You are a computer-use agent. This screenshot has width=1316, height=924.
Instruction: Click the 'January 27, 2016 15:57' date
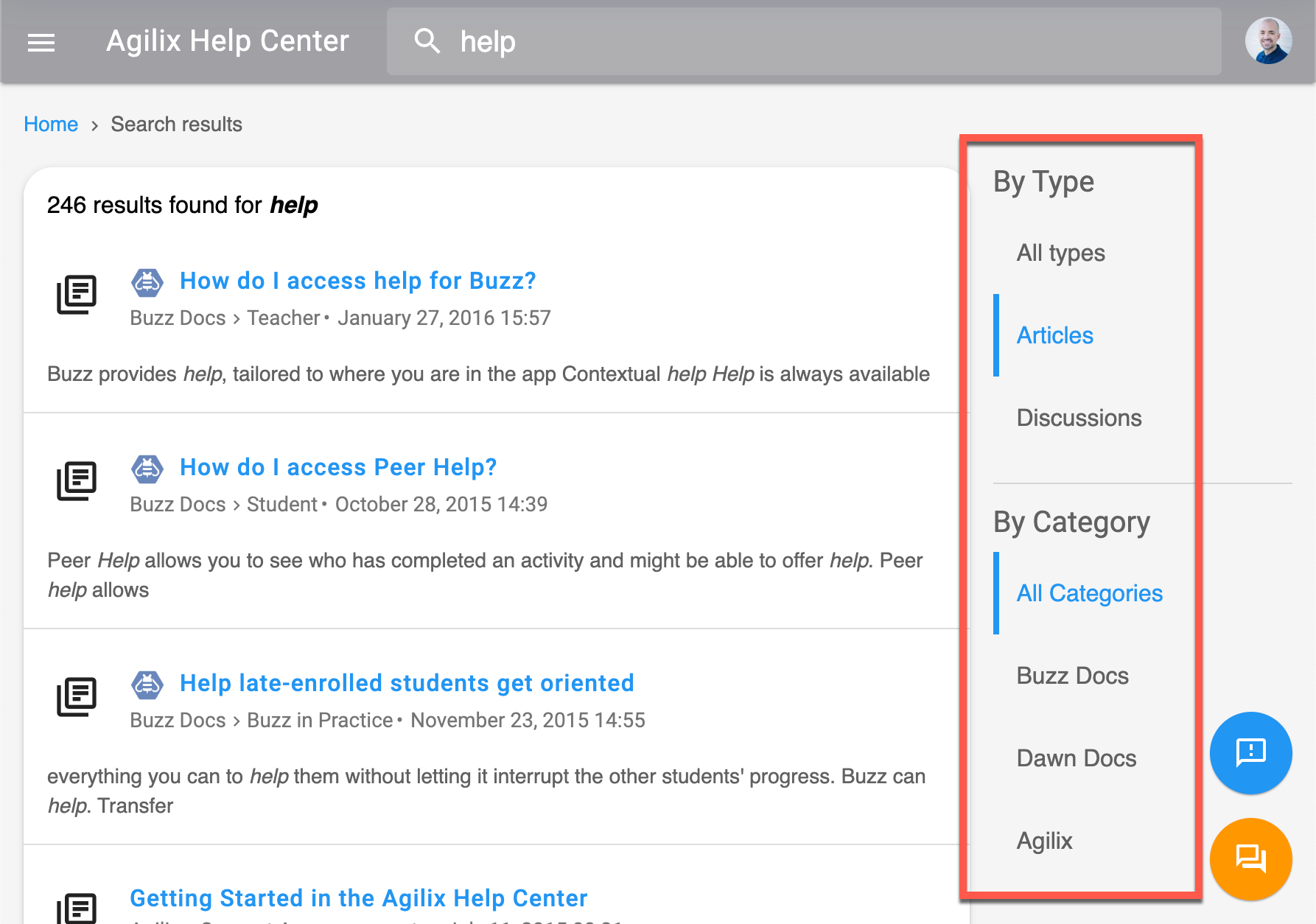(x=444, y=318)
